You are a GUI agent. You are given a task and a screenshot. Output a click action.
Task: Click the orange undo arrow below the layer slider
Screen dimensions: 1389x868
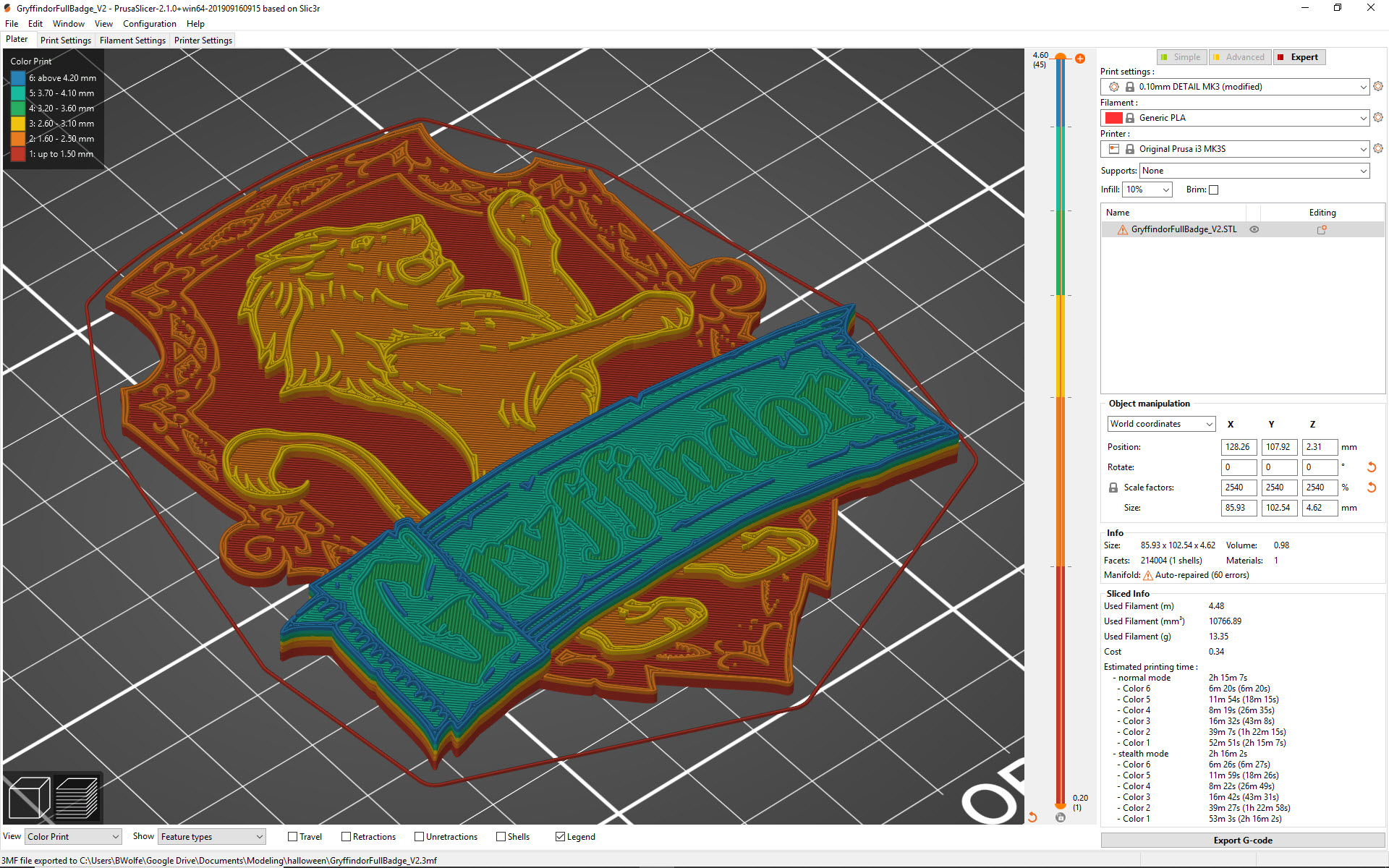[x=1032, y=817]
